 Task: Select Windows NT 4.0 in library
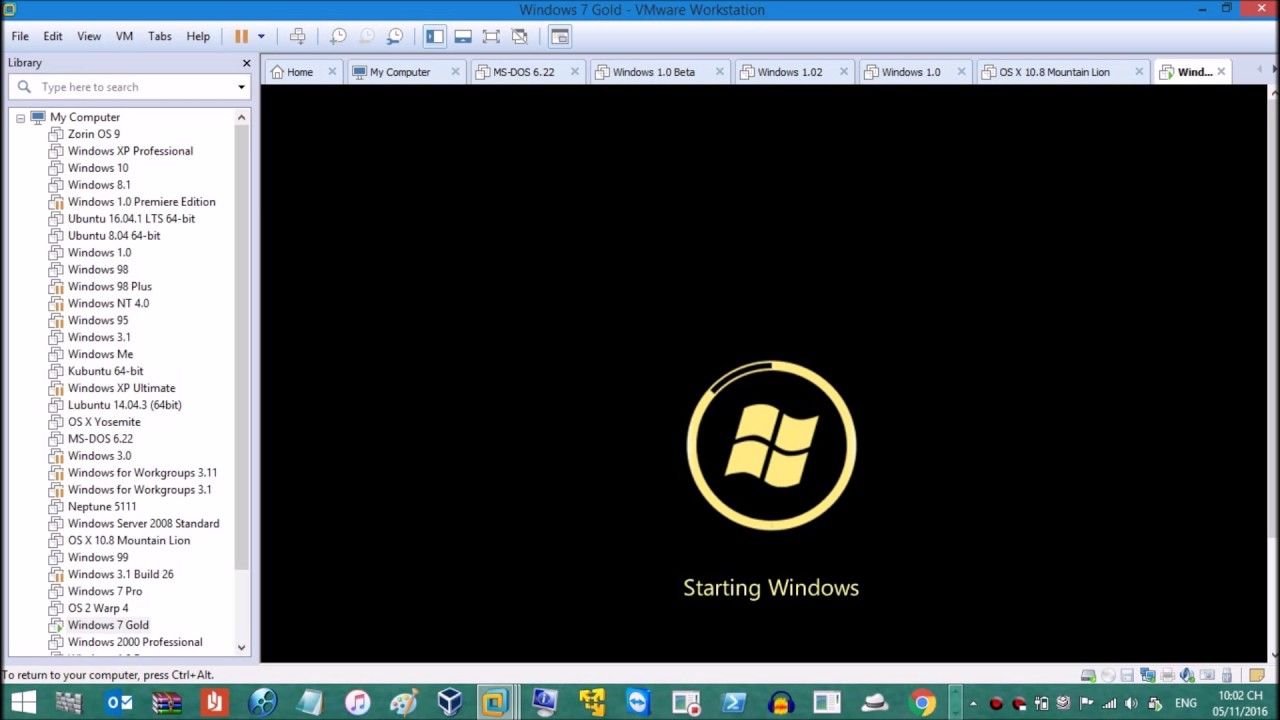[108, 303]
